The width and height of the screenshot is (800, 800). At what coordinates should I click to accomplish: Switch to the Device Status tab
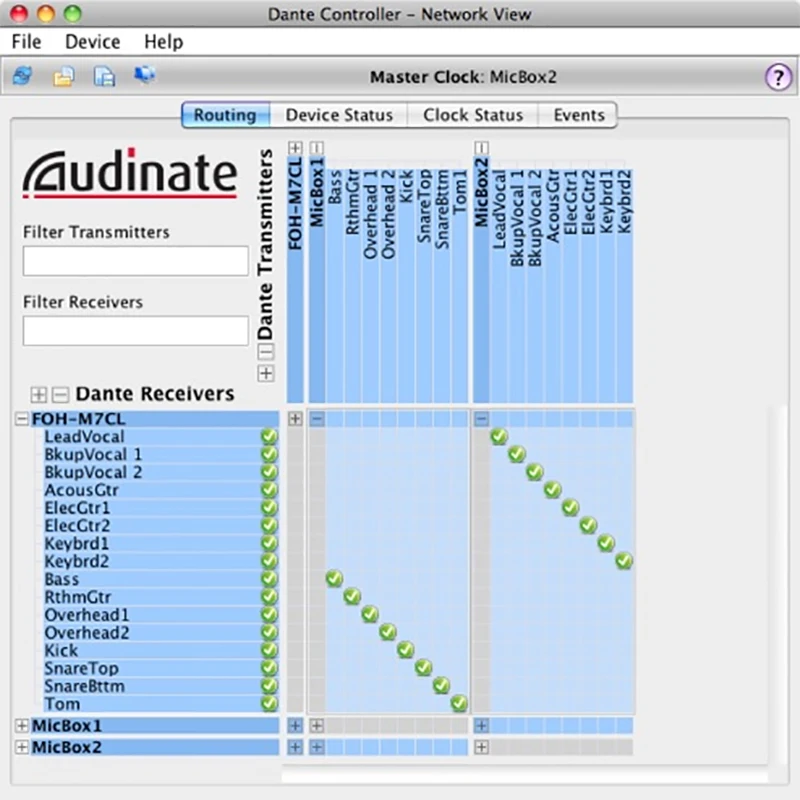[339, 115]
